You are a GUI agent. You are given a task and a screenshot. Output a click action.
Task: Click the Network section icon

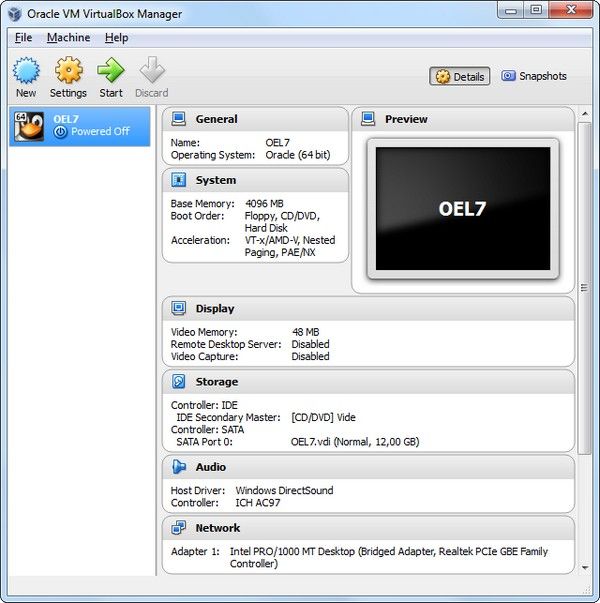pos(179,528)
